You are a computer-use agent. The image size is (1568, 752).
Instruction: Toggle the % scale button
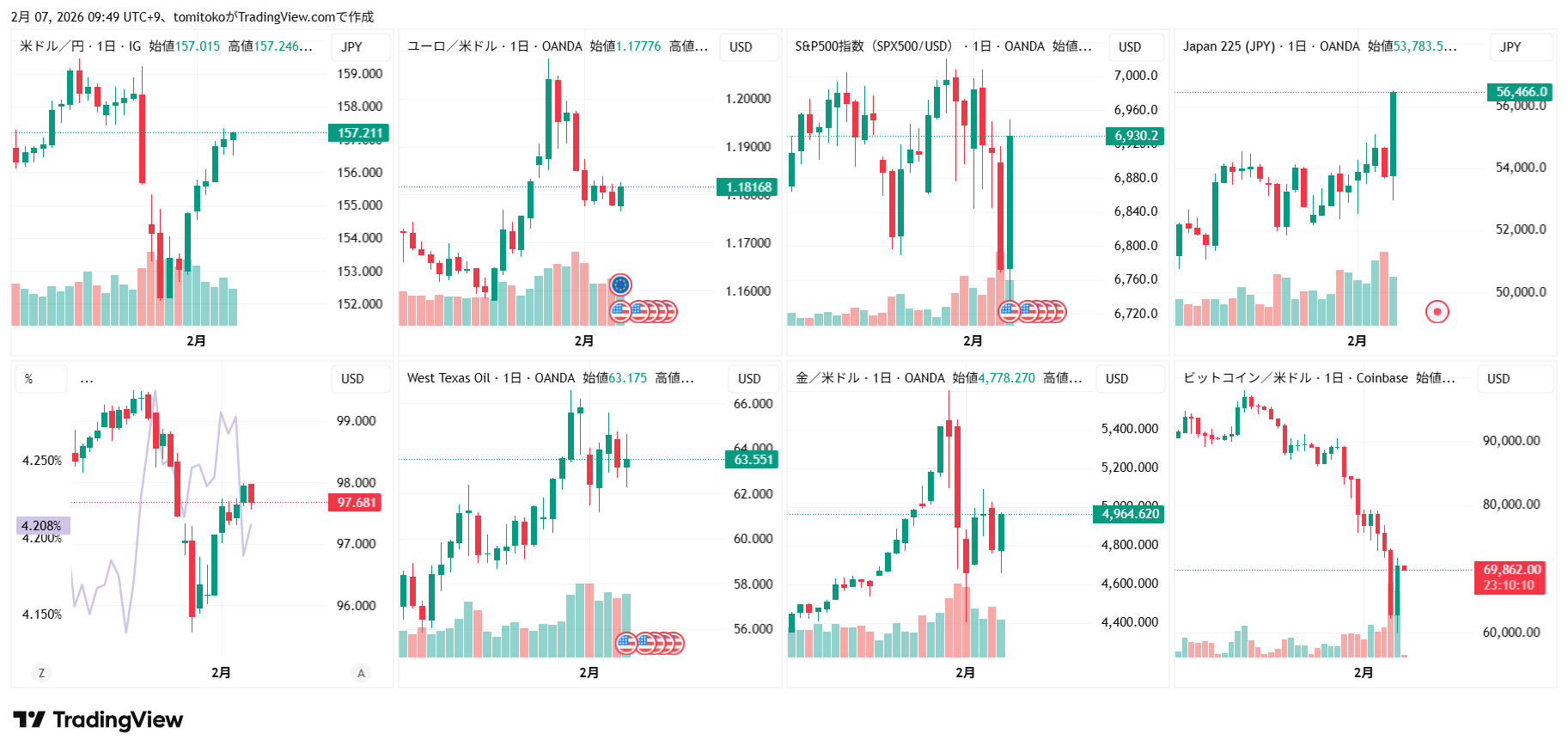click(29, 379)
